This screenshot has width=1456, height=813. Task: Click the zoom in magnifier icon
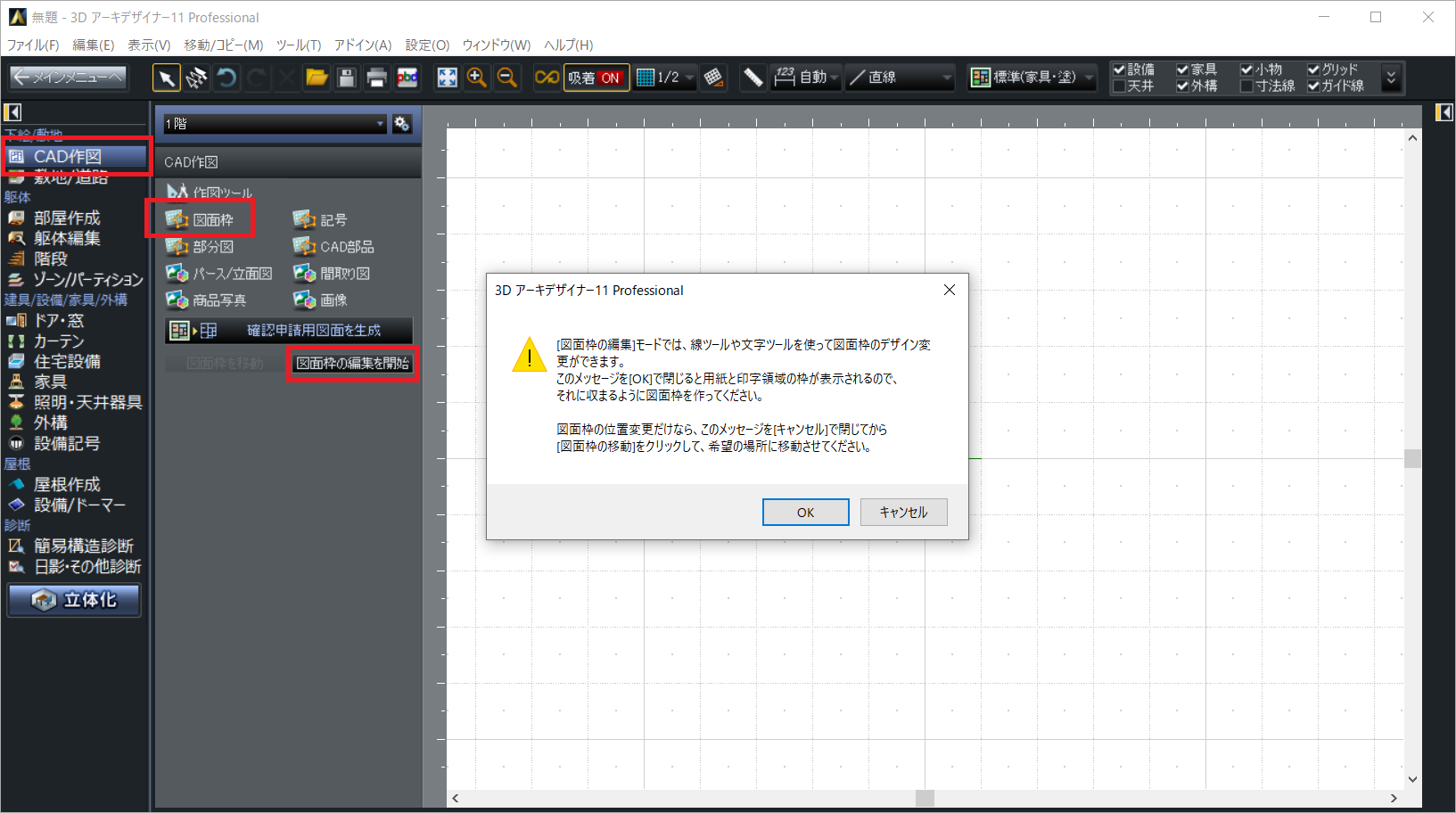point(477,78)
